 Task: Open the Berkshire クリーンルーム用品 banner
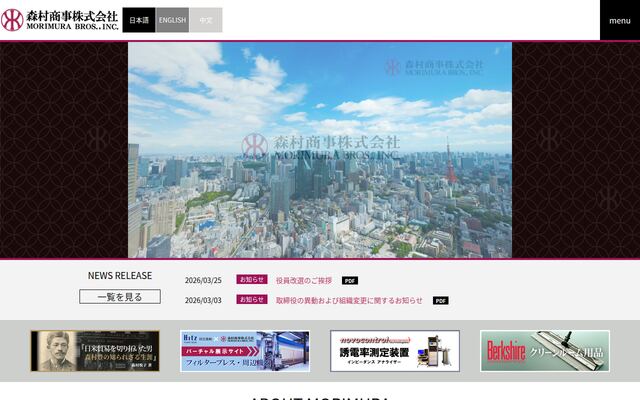[x=545, y=351]
